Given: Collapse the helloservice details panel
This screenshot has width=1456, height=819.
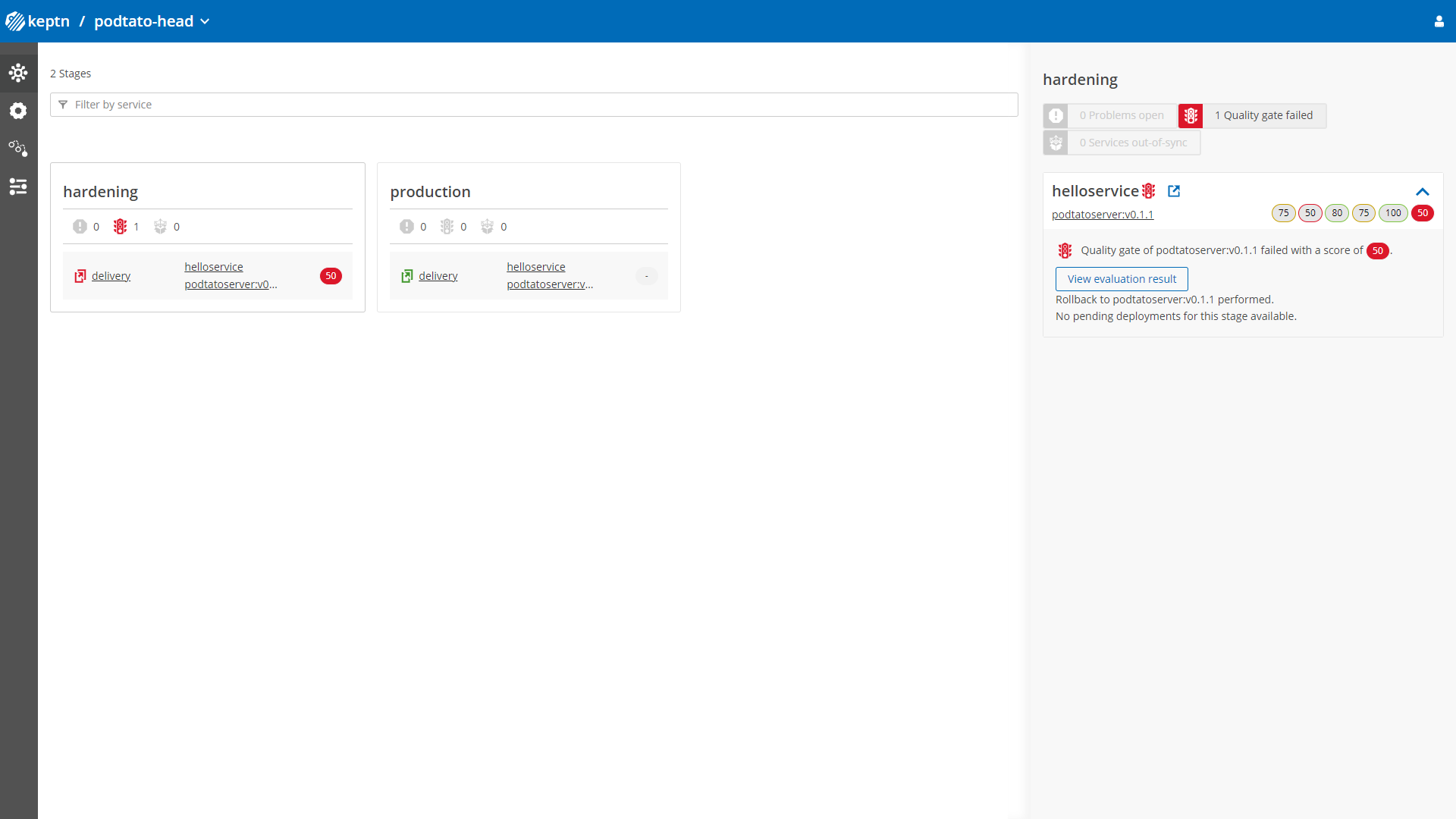Looking at the screenshot, I should pyautogui.click(x=1422, y=192).
